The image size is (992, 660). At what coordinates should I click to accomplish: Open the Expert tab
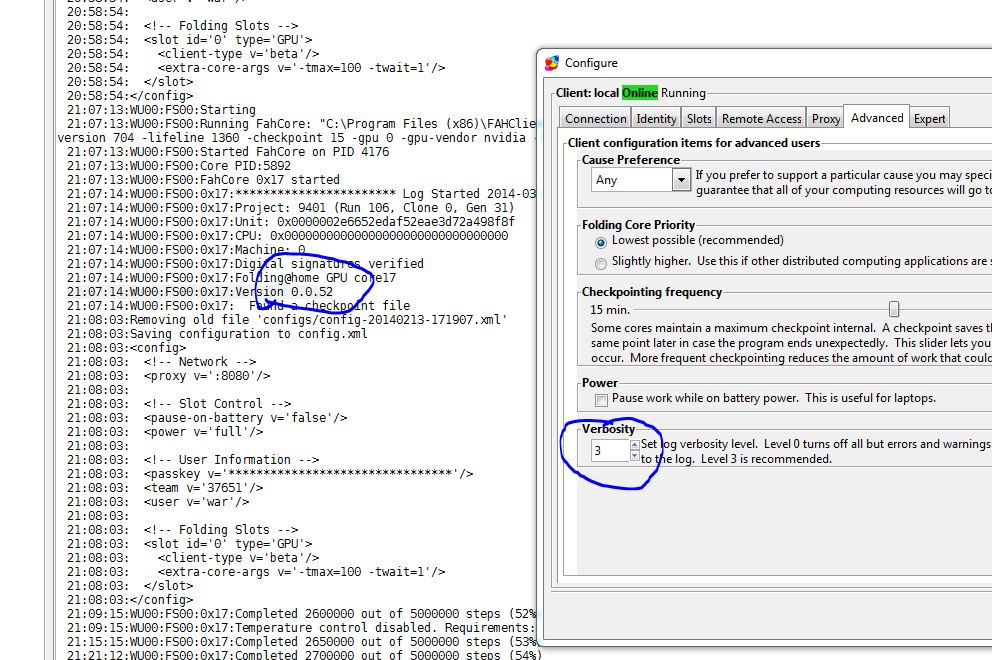pyautogui.click(x=929, y=118)
